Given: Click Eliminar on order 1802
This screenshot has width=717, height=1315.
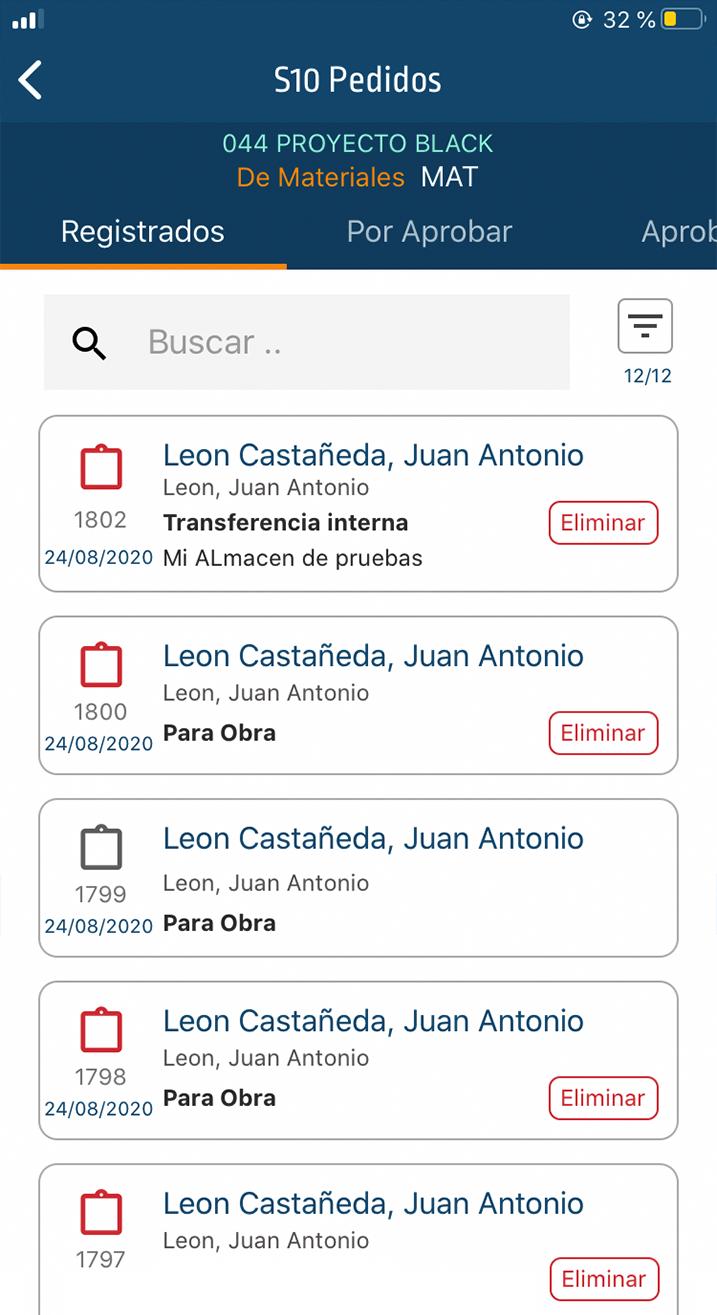Looking at the screenshot, I should pyautogui.click(x=603, y=523).
